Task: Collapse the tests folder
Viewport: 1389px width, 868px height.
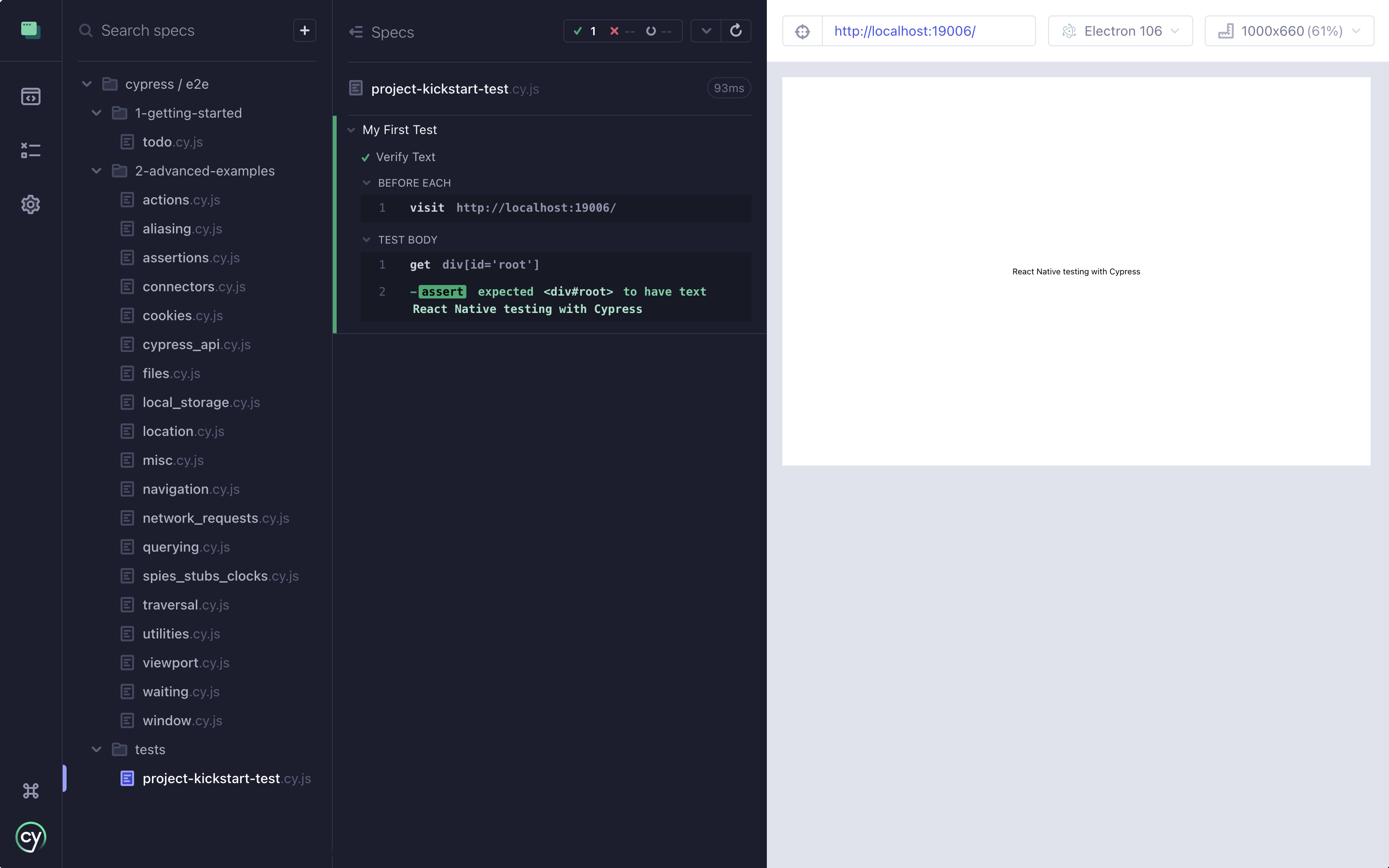Action: pyautogui.click(x=96, y=750)
